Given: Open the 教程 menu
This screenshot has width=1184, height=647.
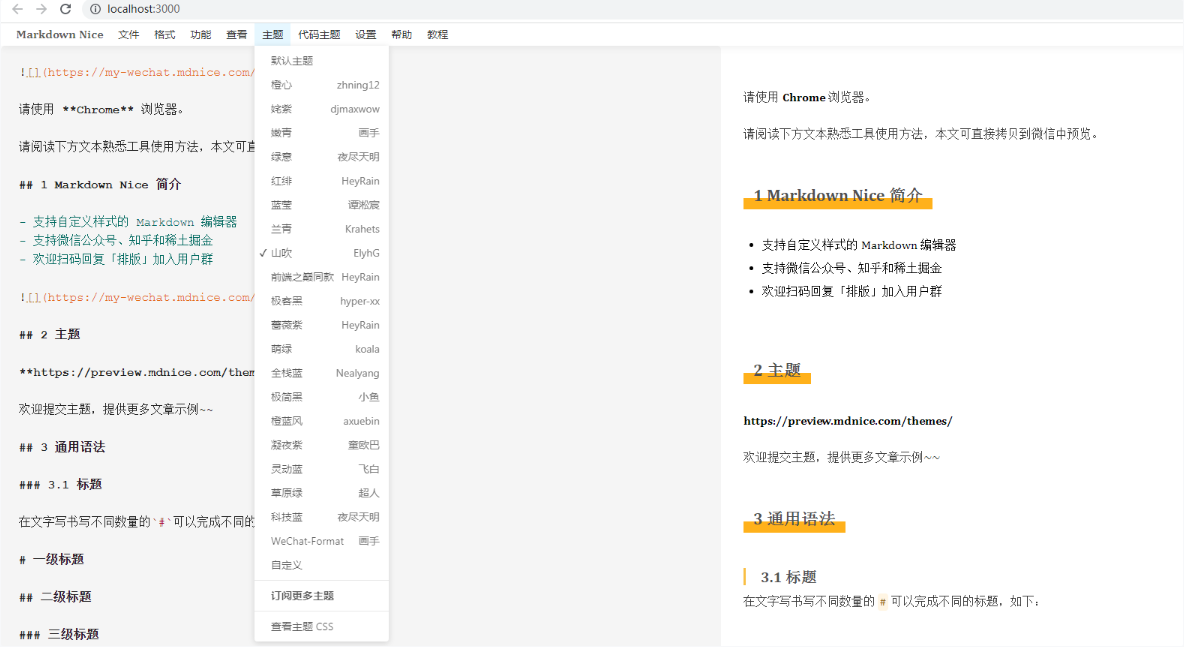Looking at the screenshot, I should [437, 35].
